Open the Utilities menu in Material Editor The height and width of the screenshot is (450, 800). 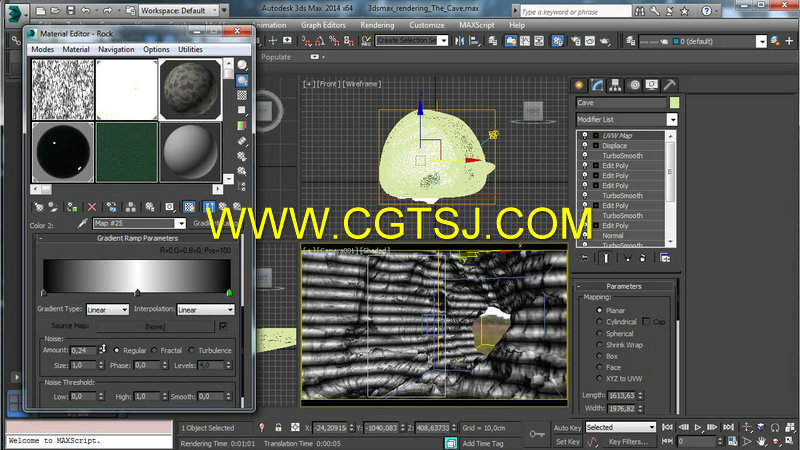(x=190, y=49)
